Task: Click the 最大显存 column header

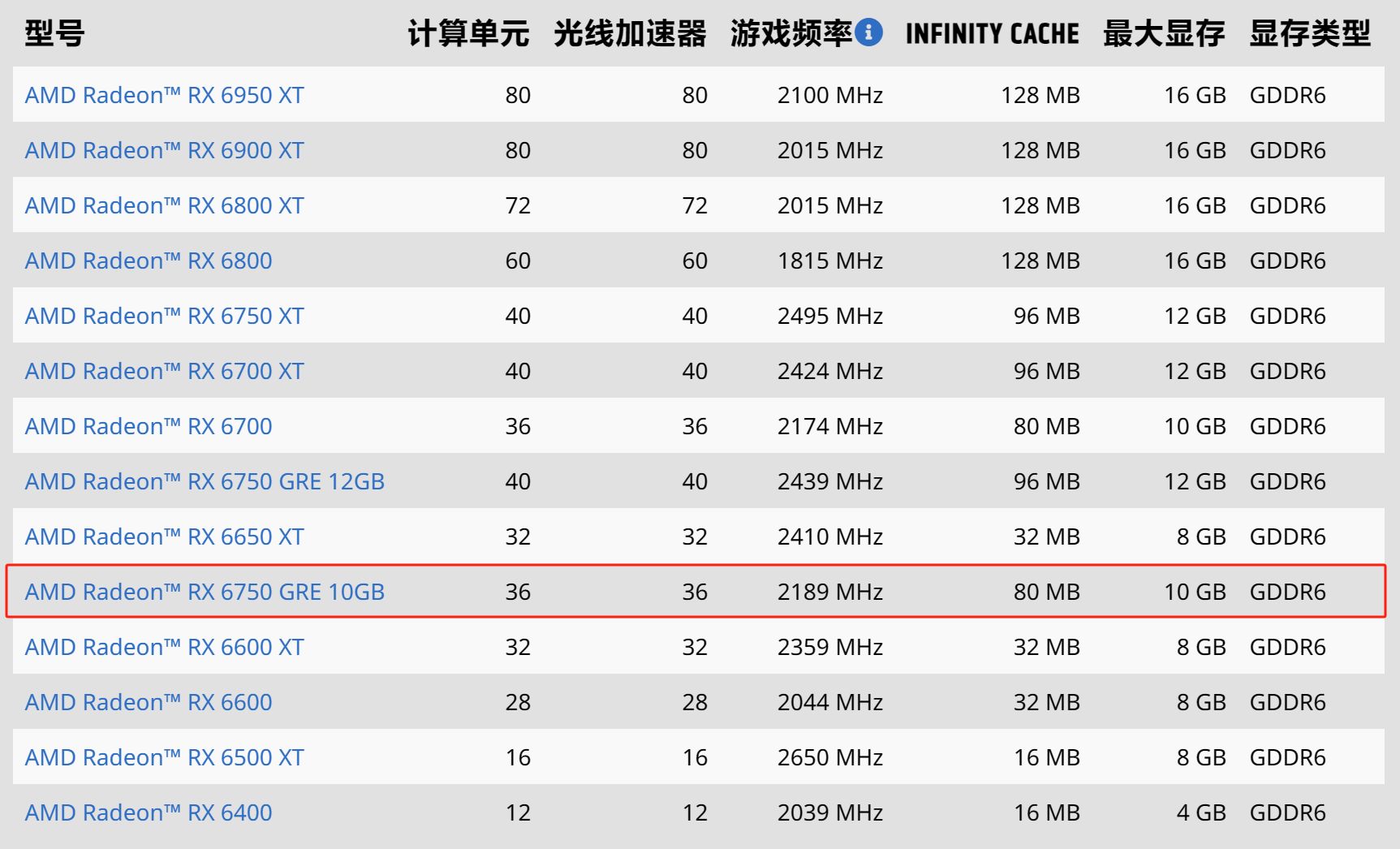Action: pos(1164,33)
